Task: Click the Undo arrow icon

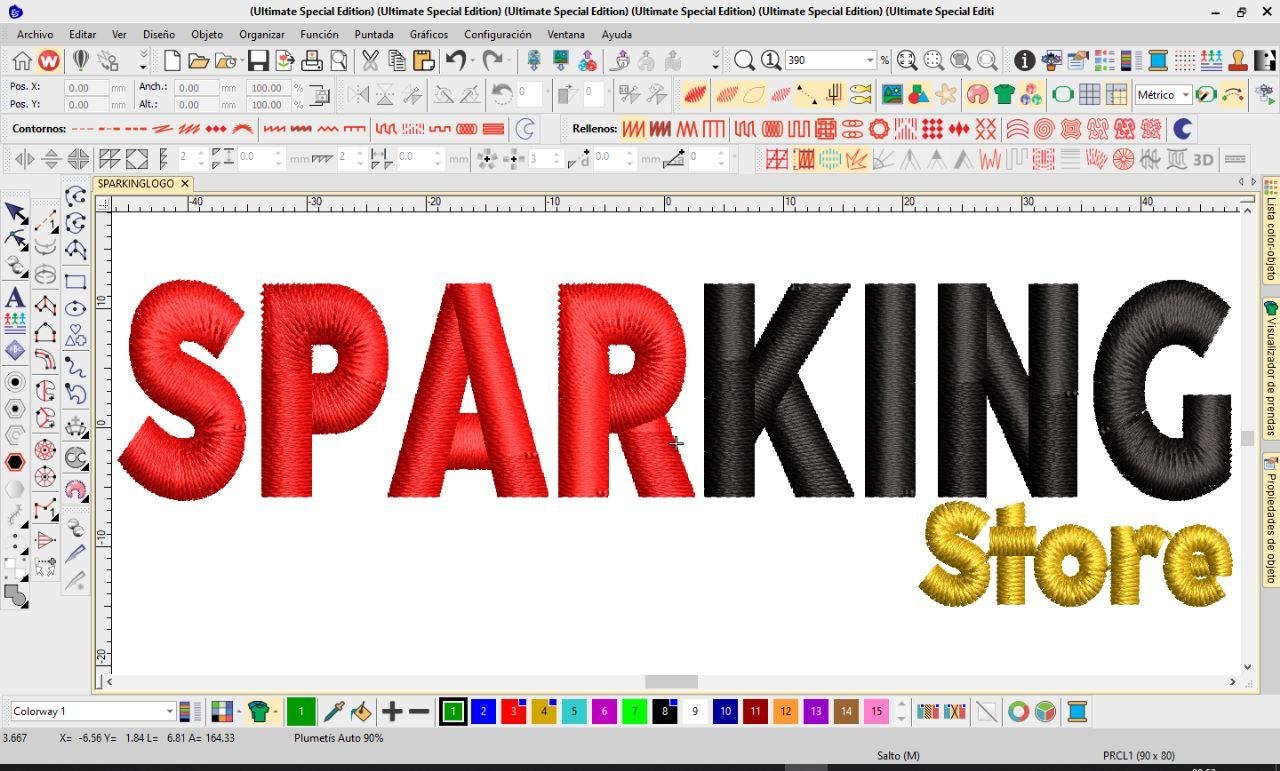Action: pyautogui.click(x=456, y=61)
